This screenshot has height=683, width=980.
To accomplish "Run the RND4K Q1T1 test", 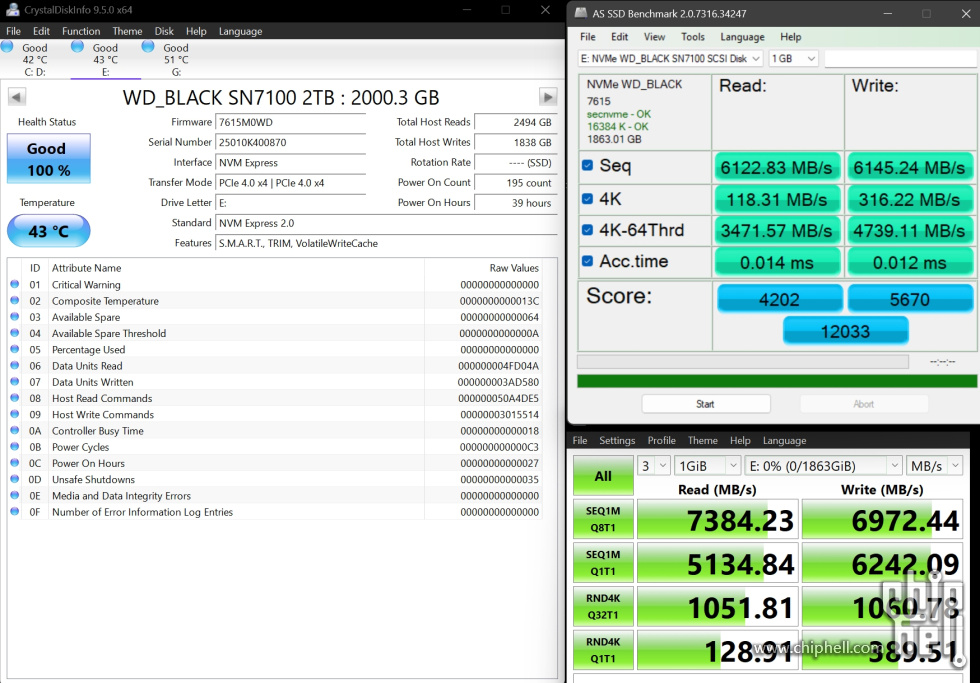I will 603,651.
